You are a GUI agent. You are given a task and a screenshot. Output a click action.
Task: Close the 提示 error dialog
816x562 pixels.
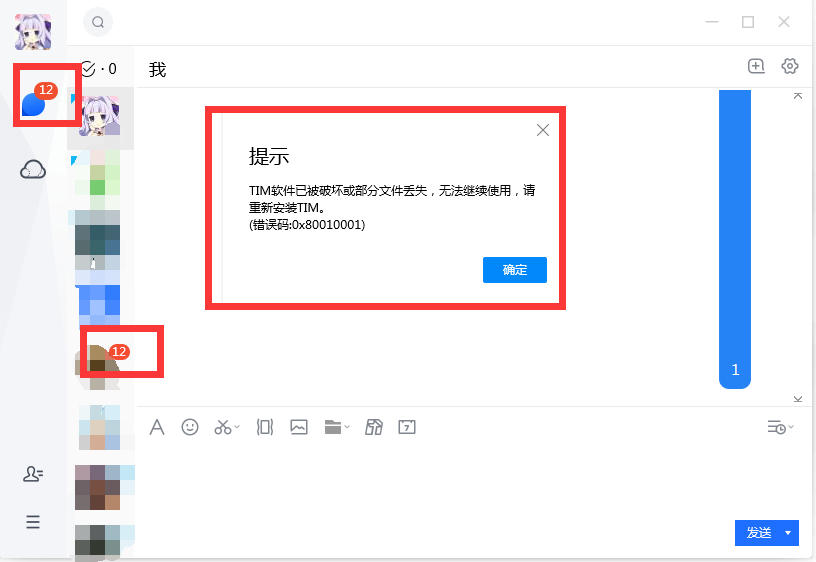(543, 130)
